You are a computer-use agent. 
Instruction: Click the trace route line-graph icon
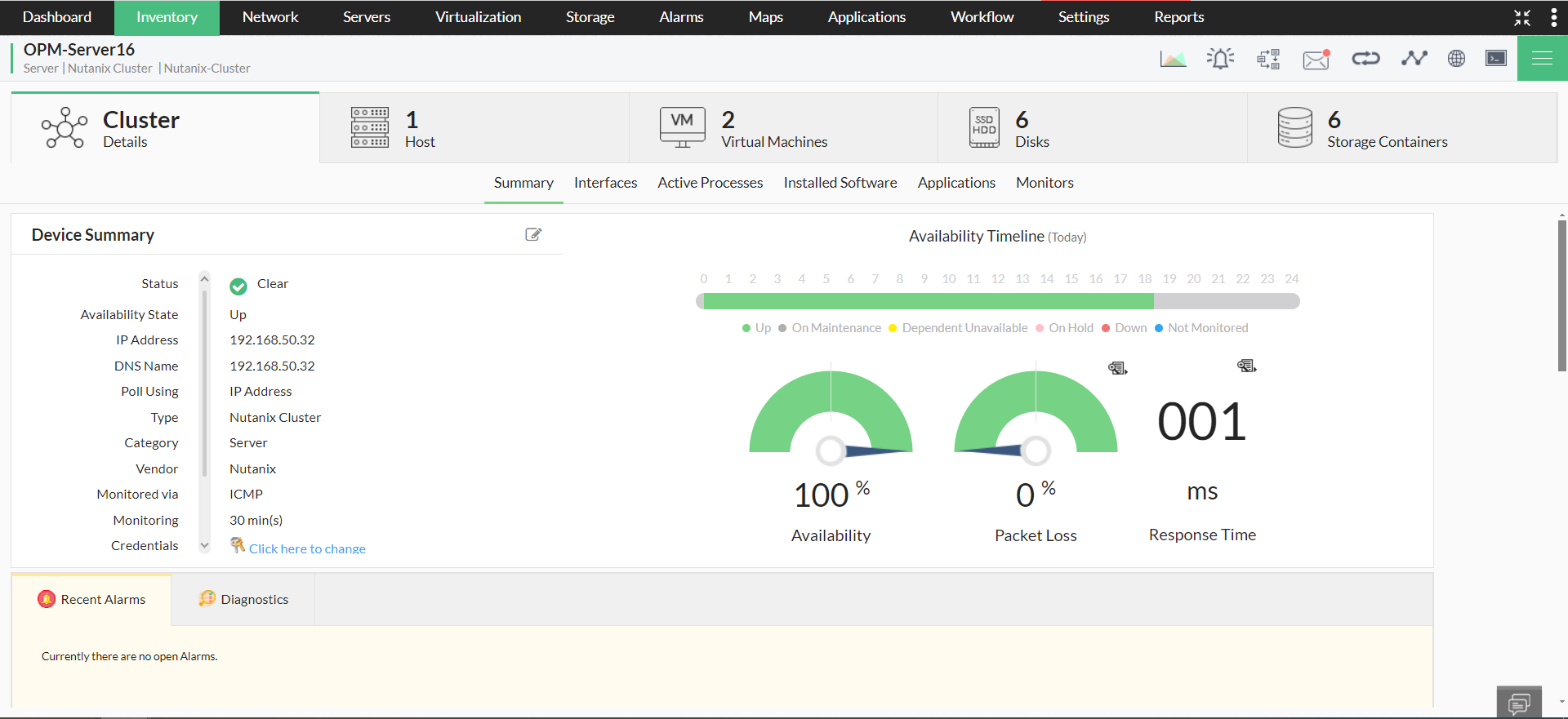click(x=1414, y=59)
